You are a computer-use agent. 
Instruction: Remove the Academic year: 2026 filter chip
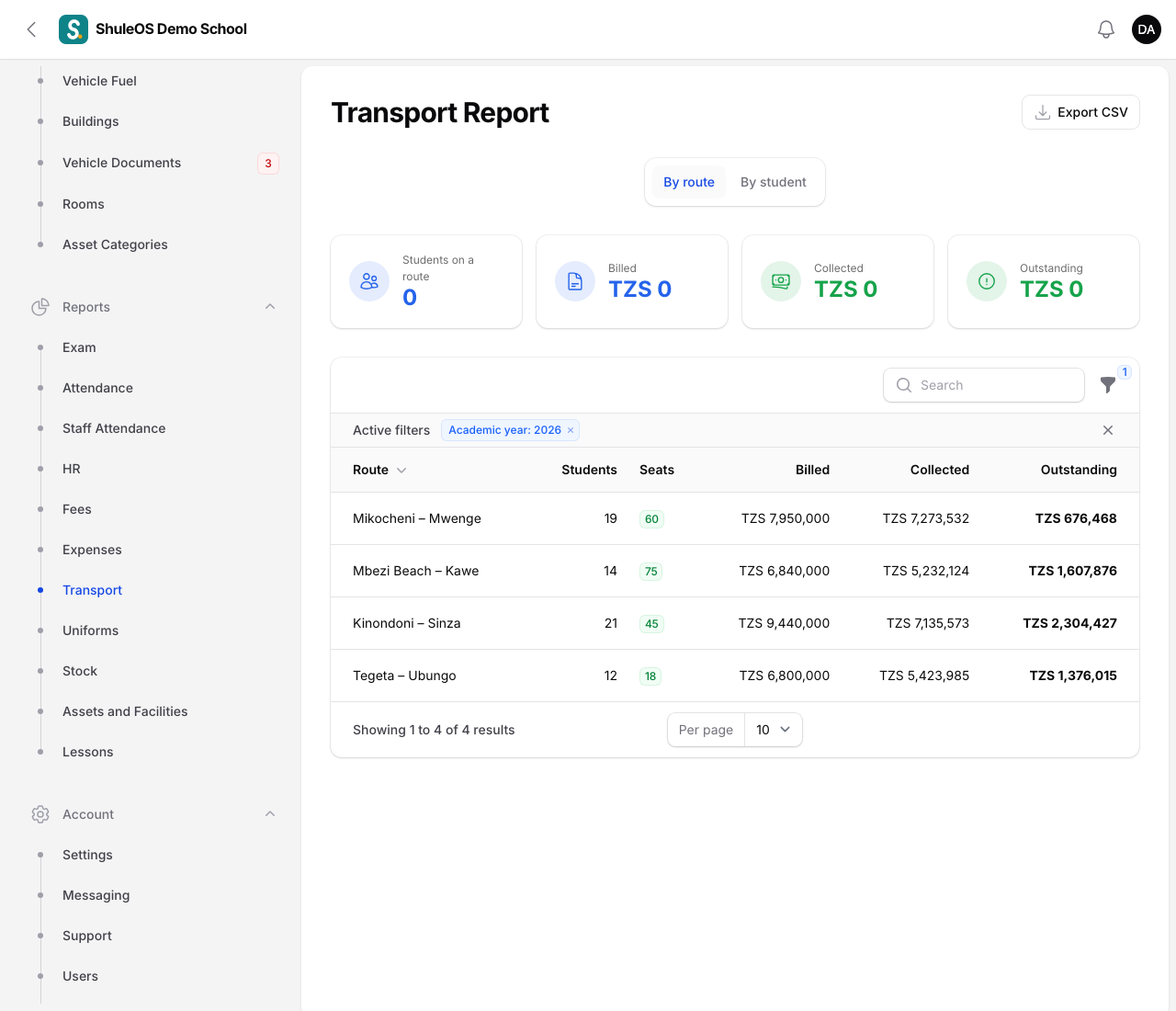[x=571, y=430]
